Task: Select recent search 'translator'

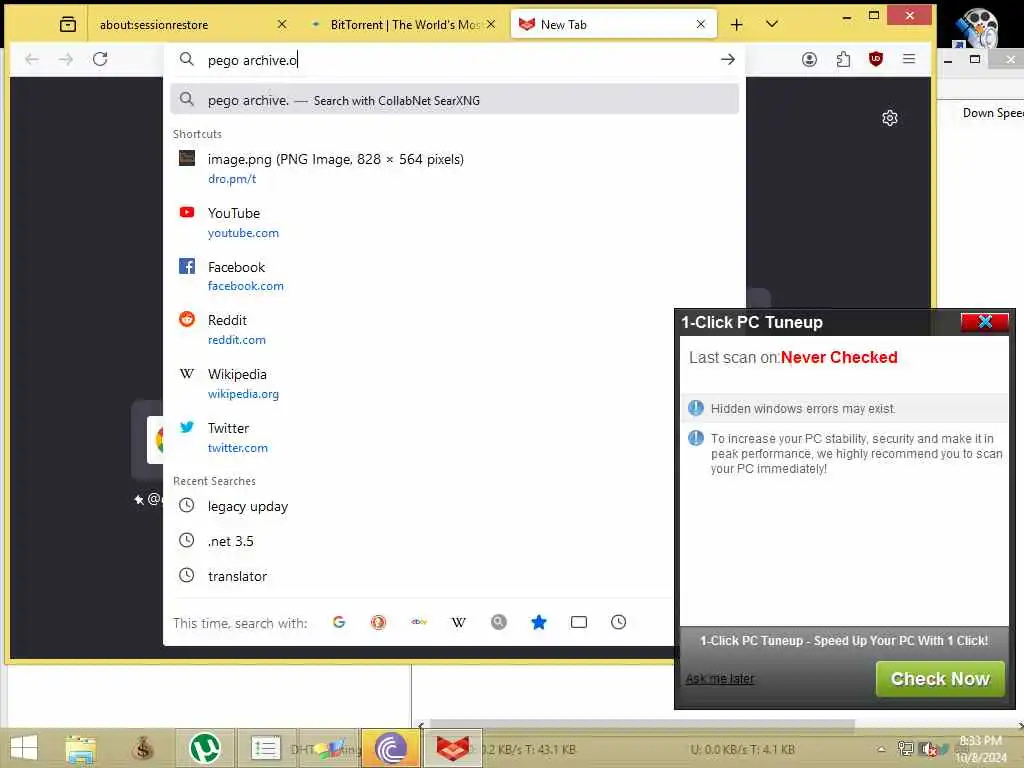Action: (422, 576)
